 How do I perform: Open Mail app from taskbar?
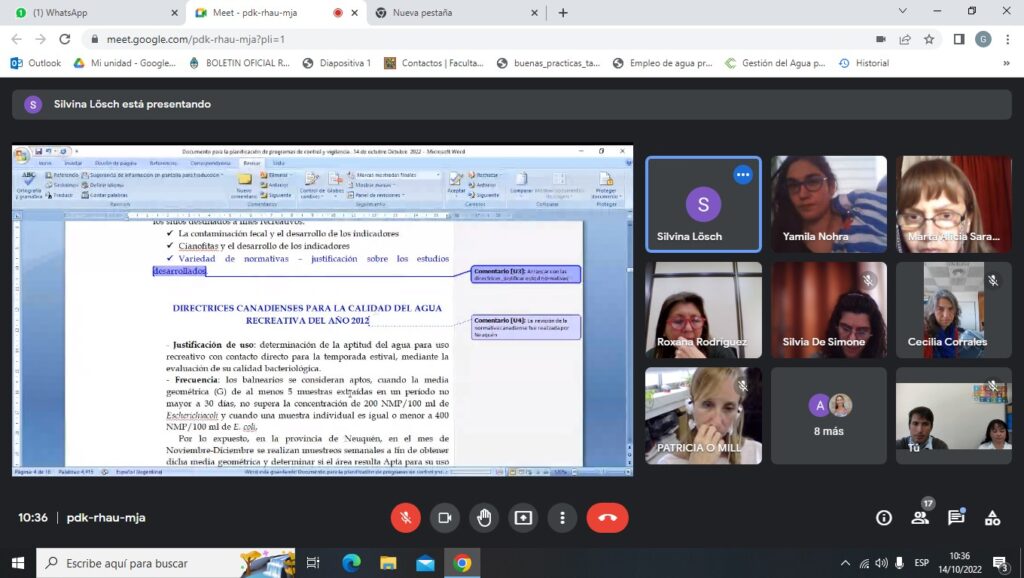pos(425,562)
